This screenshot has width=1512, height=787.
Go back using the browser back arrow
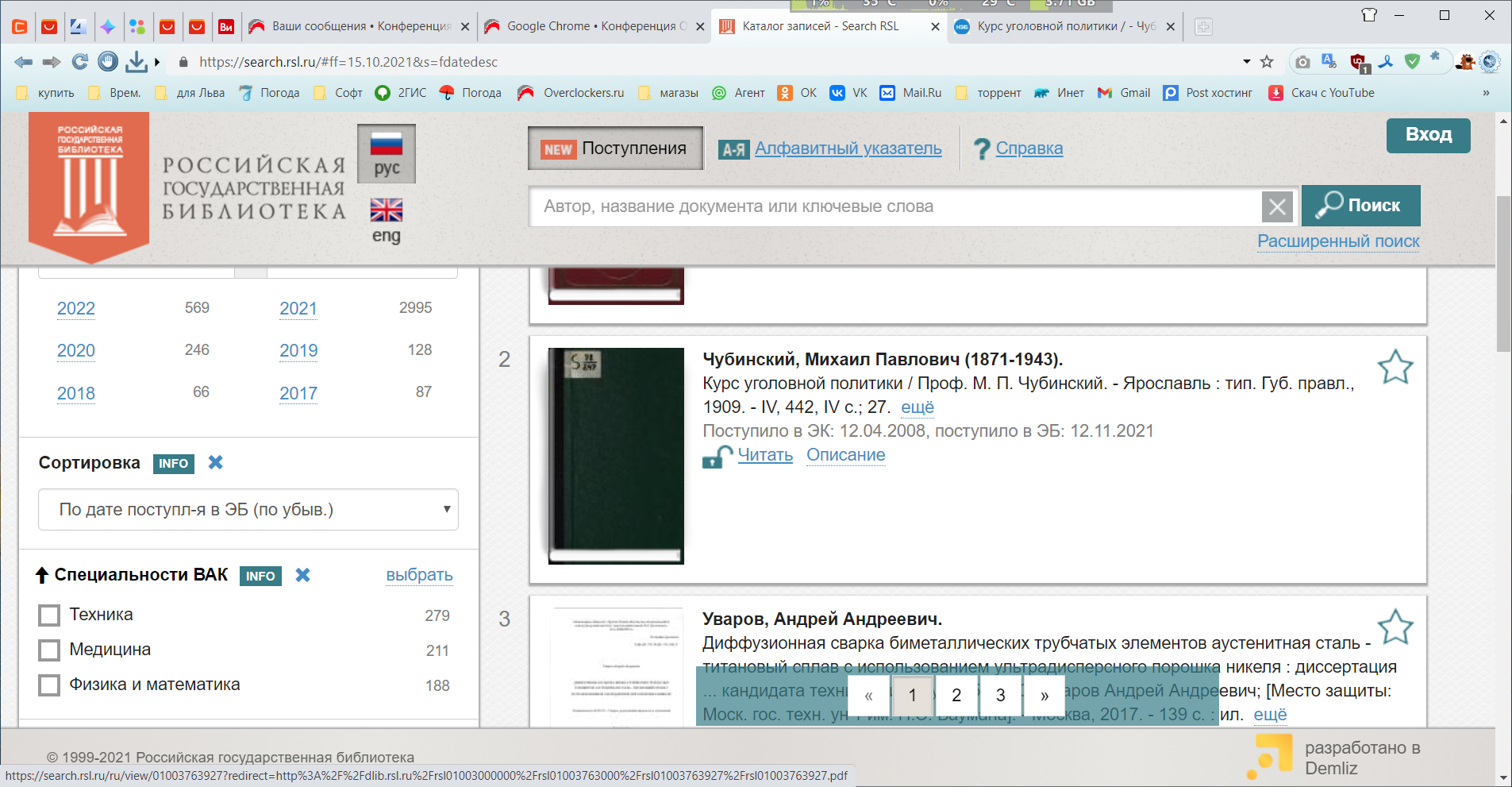coord(23,62)
